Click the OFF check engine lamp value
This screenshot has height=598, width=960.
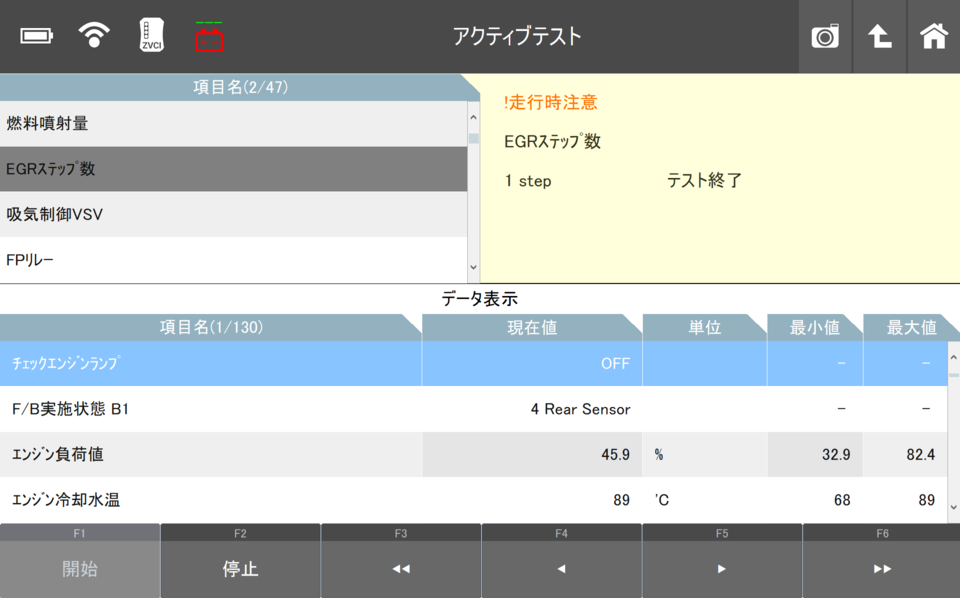[x=615, y=364]
